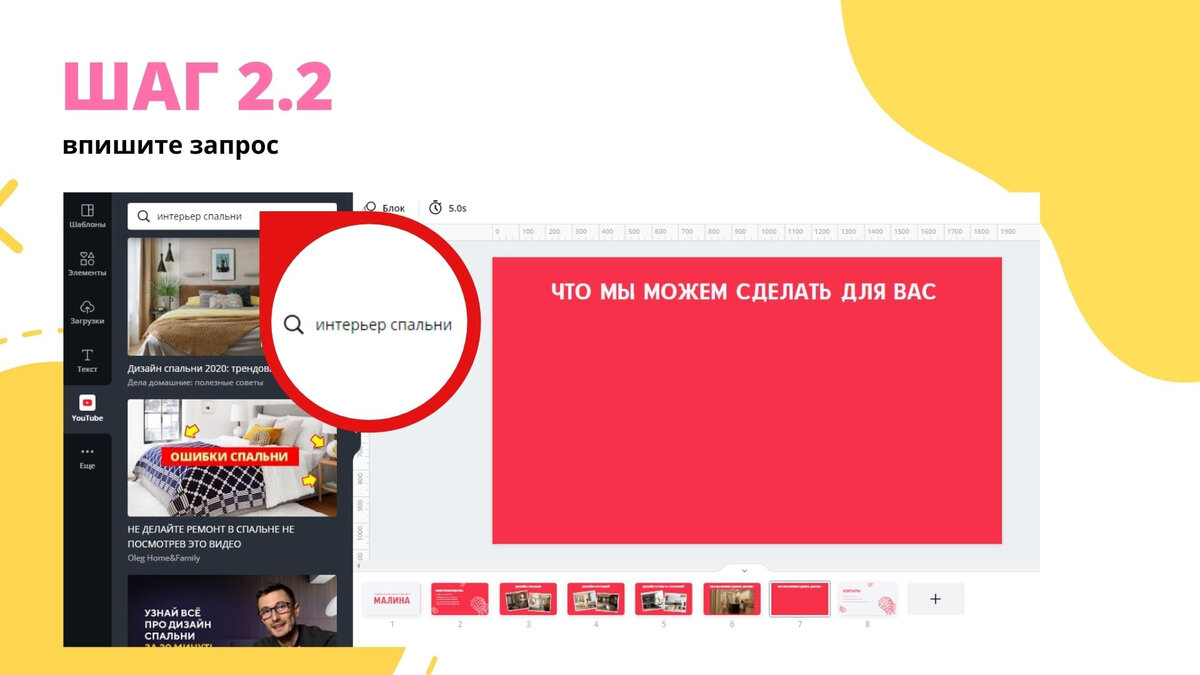Viewport: 1200px width, 675px height.
Task: Click the search magnifier icon in panel
Action: point(143,216)
